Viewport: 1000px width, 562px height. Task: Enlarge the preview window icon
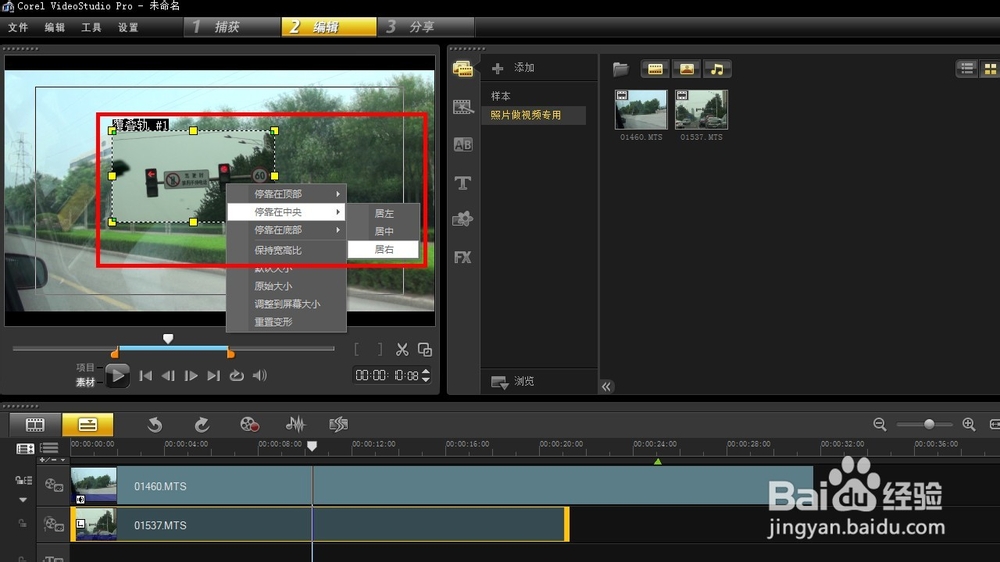(x=425, y=350)
